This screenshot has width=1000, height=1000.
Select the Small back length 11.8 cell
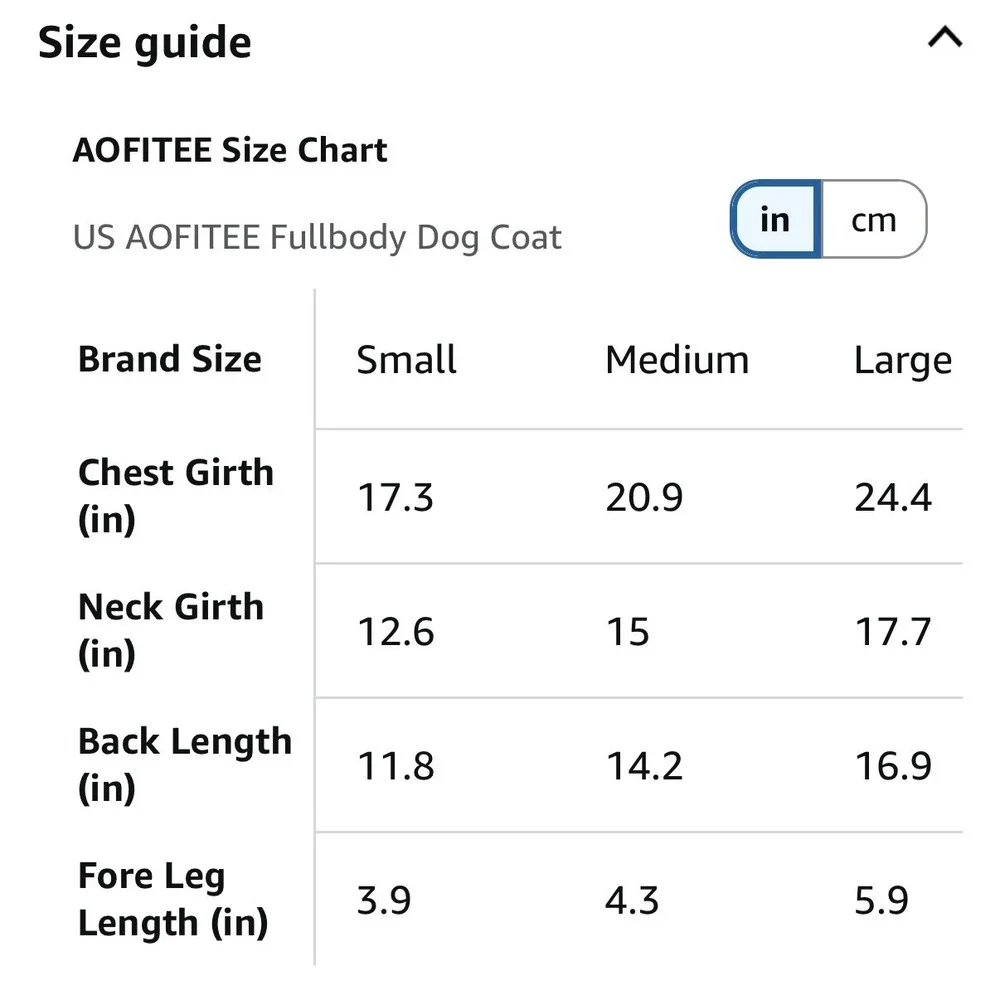(x=395, y=766)
